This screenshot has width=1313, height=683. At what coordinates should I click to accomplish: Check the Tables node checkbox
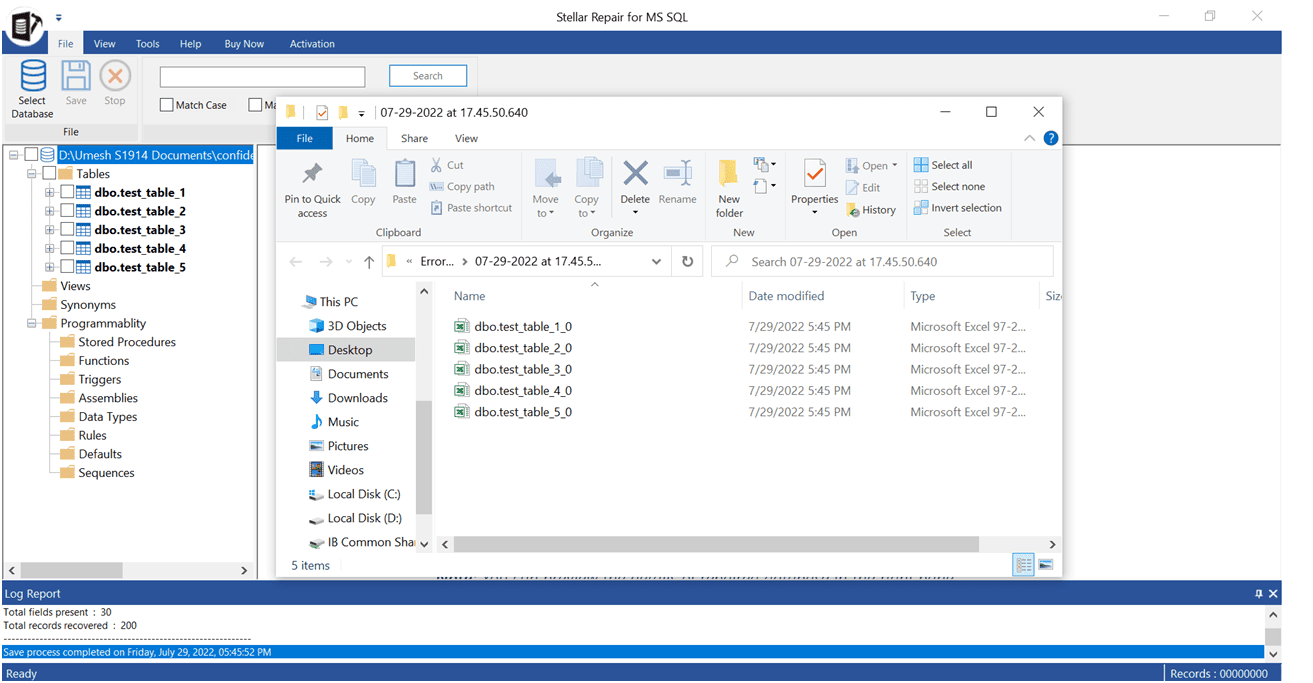(x=49, y=174)
